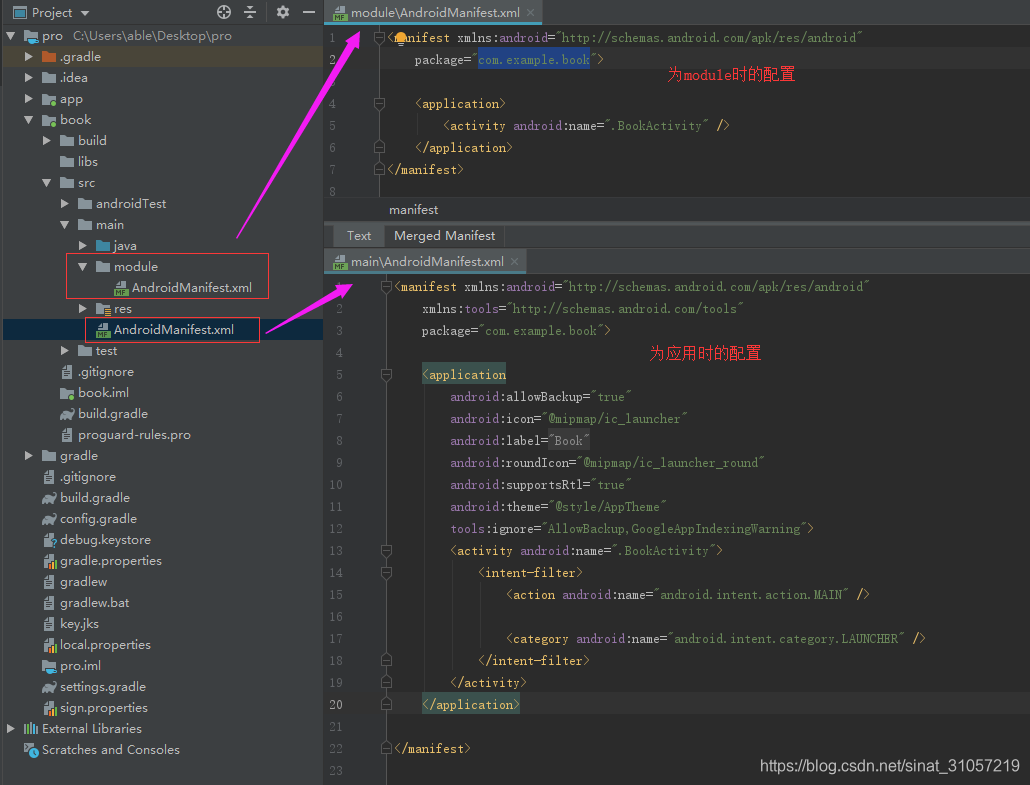Click the manifest breadcrumb

click(x=413, y=210)
